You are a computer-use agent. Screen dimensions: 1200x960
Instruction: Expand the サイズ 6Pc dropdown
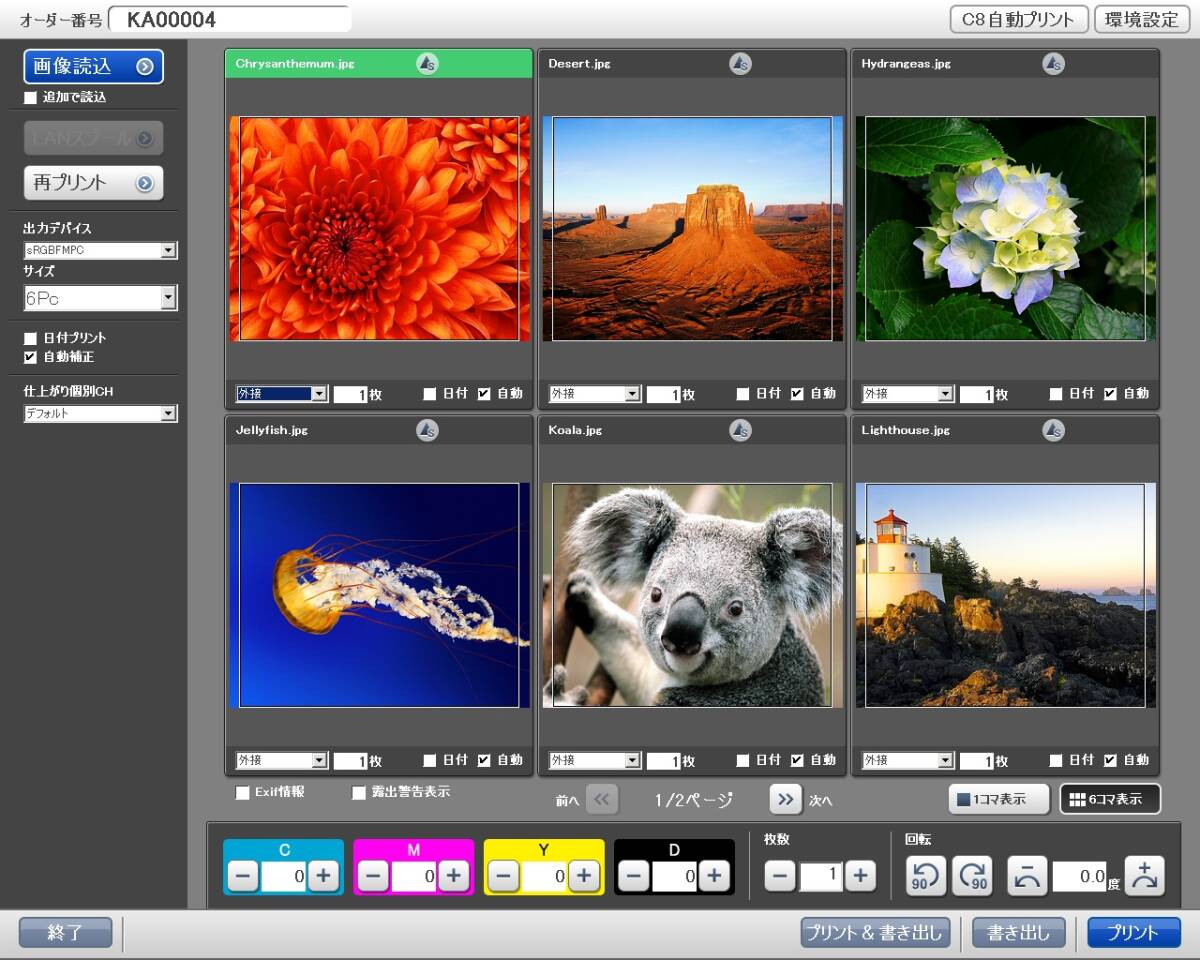tap(168, 298)
